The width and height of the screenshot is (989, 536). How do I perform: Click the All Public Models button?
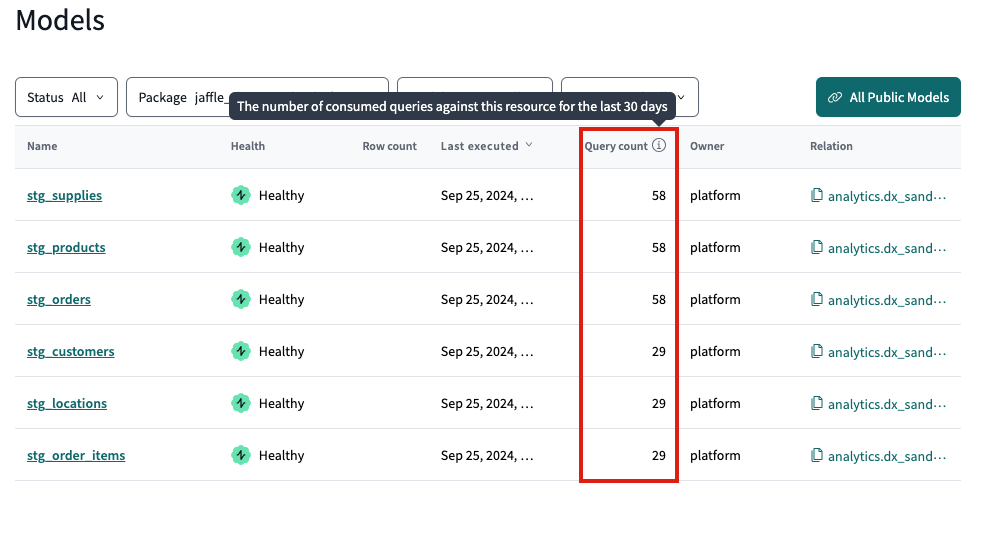[888, 98]
